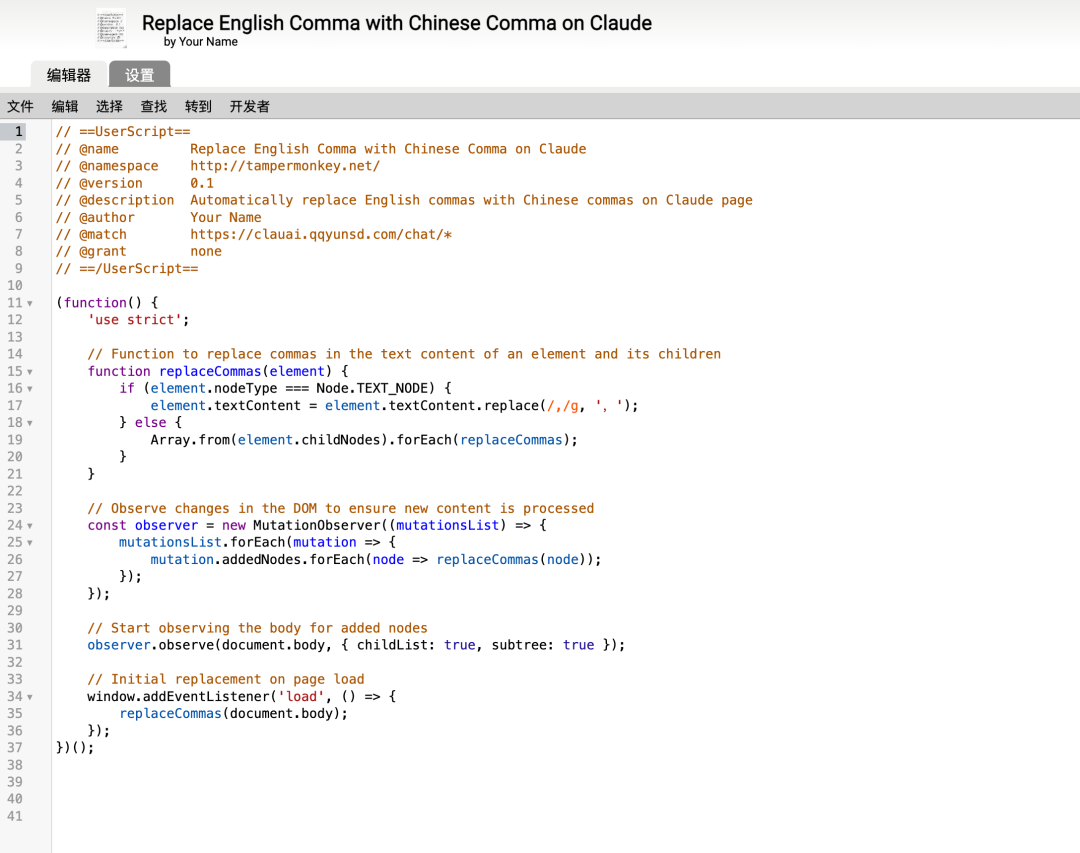1080x853 pixels.
Task: Click the @match URL https://clauai.qqyunsd.com/chat/*
Action: 321,234
